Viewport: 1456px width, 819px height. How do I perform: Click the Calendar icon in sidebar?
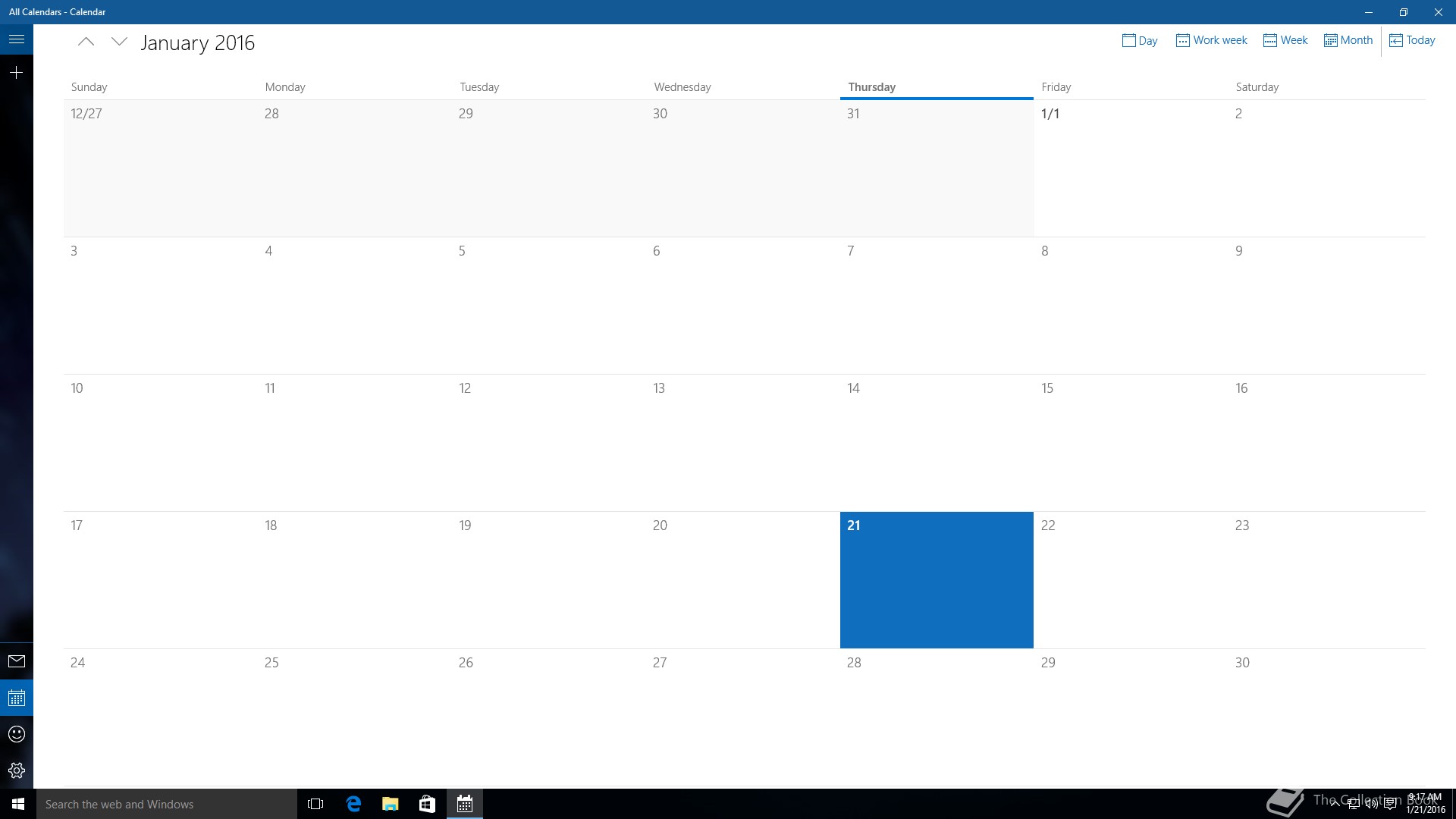[17, 698]
